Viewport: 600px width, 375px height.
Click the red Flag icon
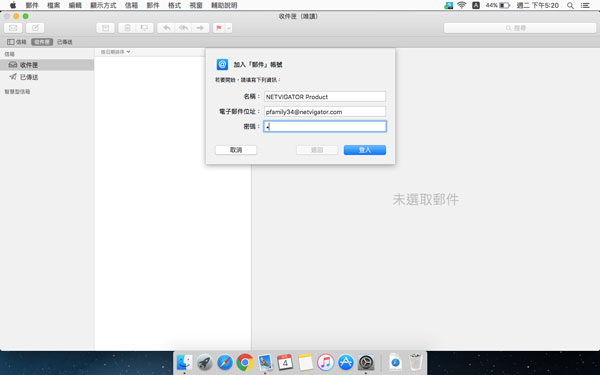[x=219, y=28]
